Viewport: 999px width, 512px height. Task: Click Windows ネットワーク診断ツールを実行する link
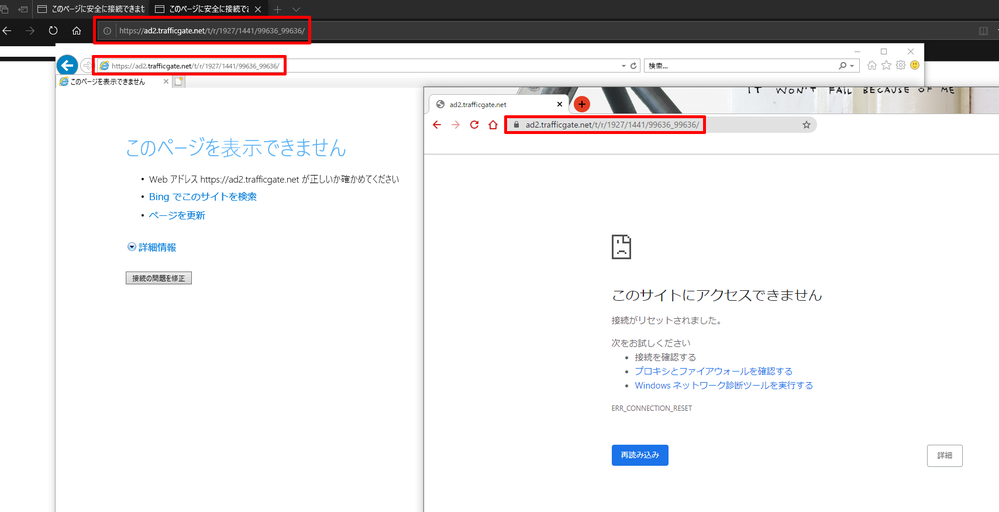pyautogui.click(x=724, y=385)
